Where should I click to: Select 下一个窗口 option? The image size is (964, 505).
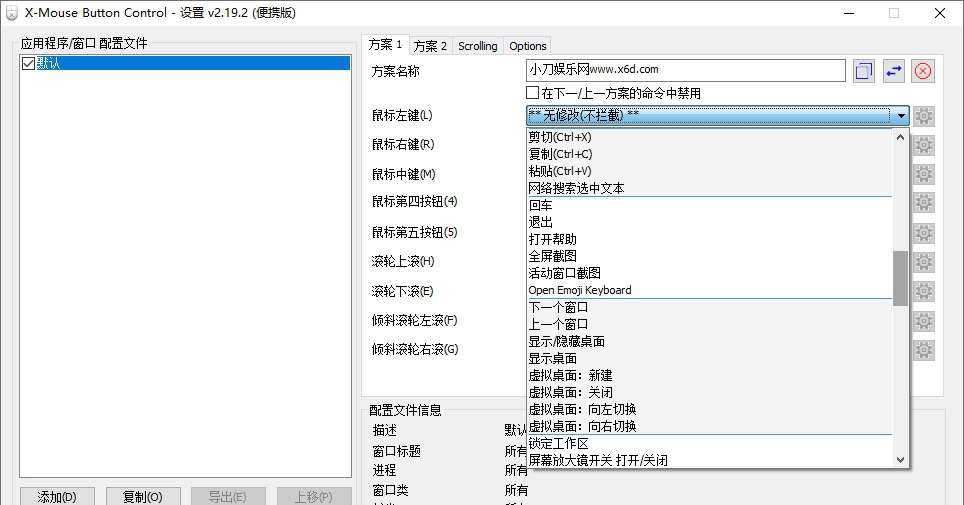(709, 307)
